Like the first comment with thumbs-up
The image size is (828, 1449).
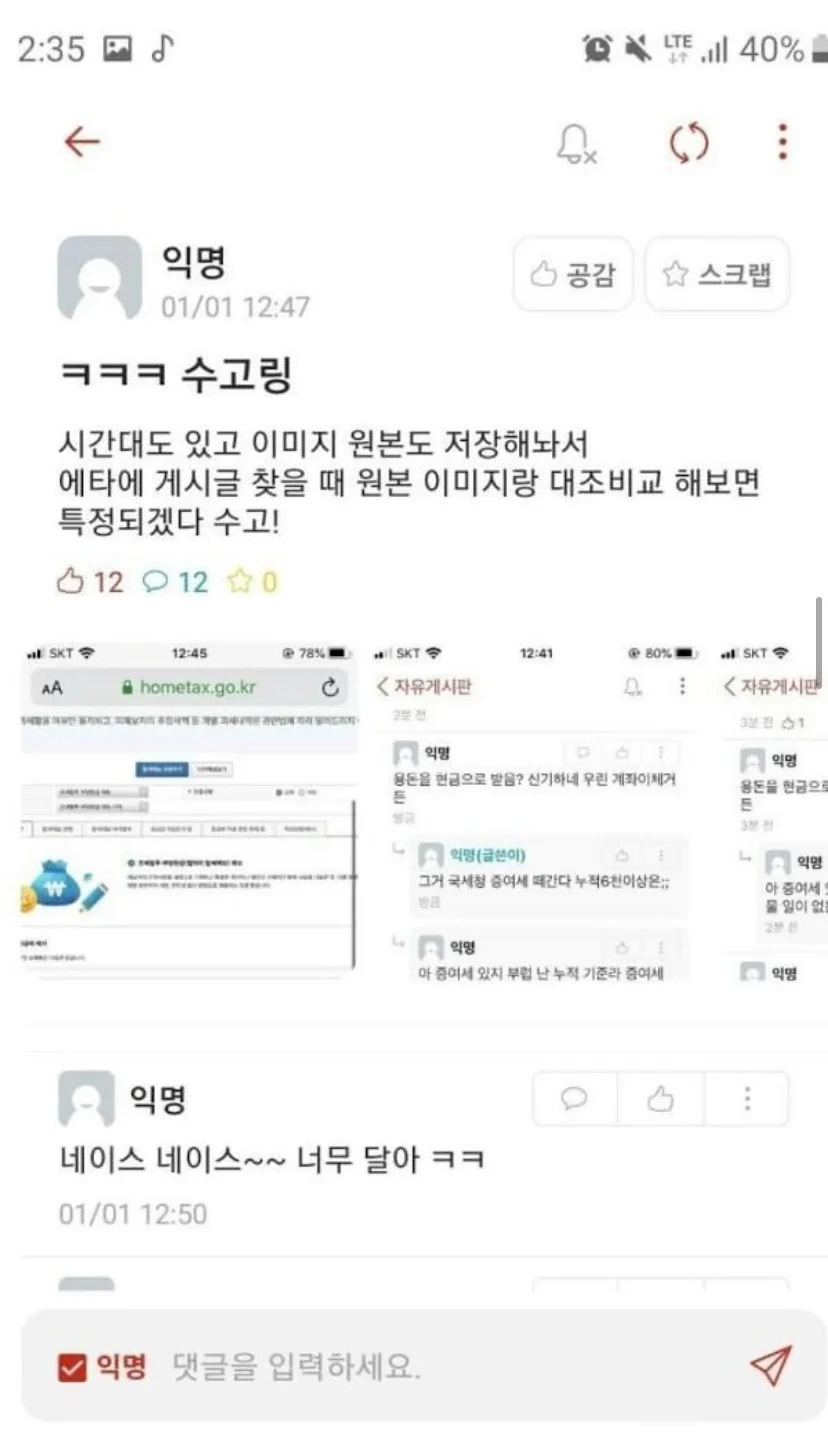point(661,1100)
